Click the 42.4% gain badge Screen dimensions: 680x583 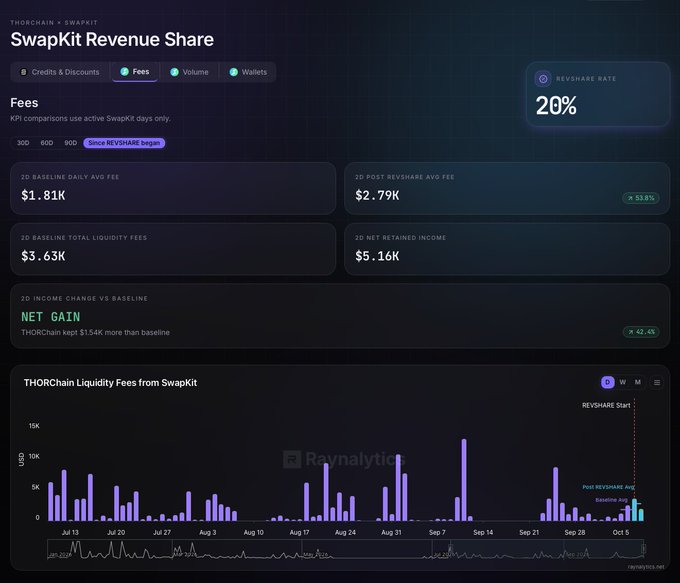click(x=641, y=332)
